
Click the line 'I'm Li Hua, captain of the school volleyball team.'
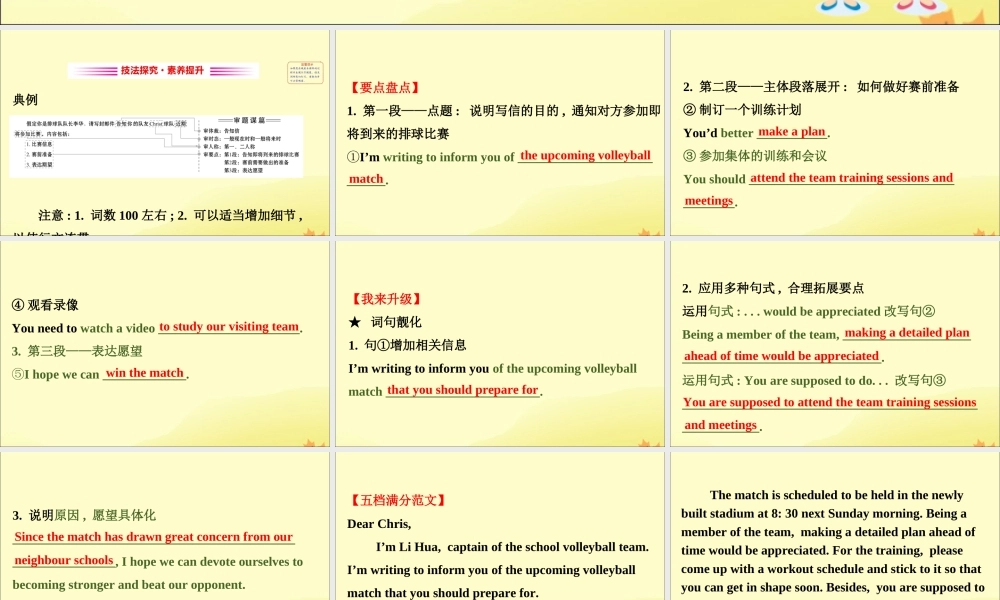[x=512, y=547]
